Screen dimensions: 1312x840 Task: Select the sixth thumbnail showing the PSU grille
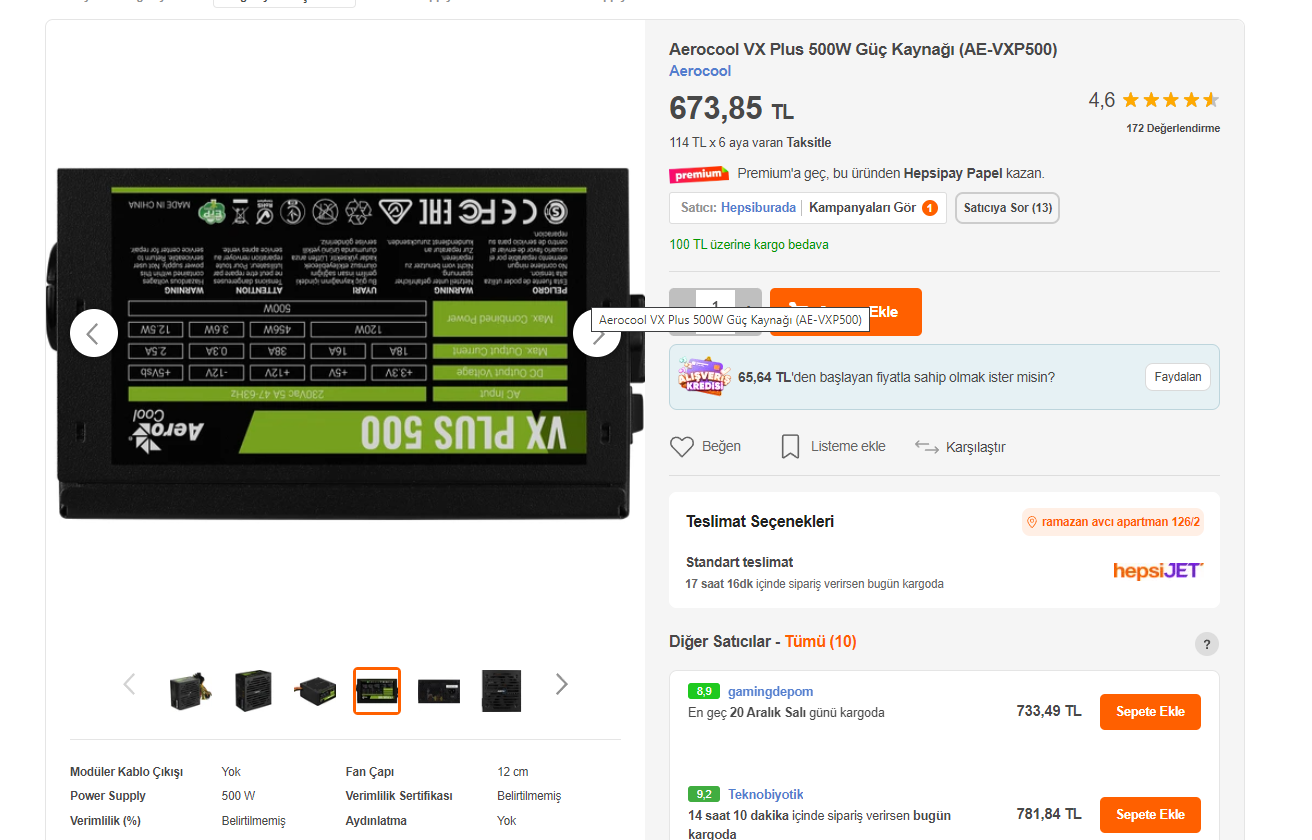click(x=501, y=690)
